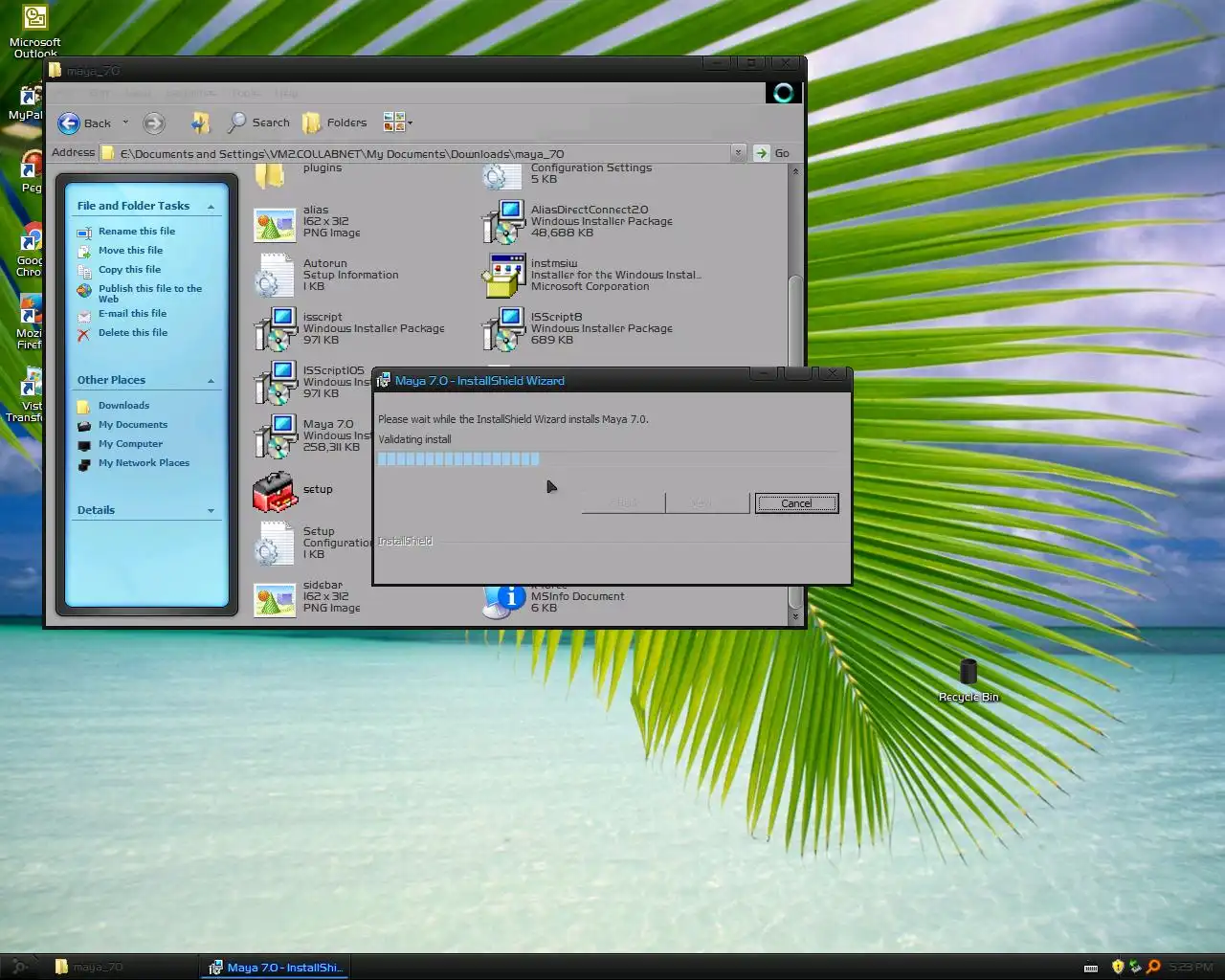Go to My Documents in Other Places
1225x980 pixels.
pyautogui.click(x=132, y=425)
